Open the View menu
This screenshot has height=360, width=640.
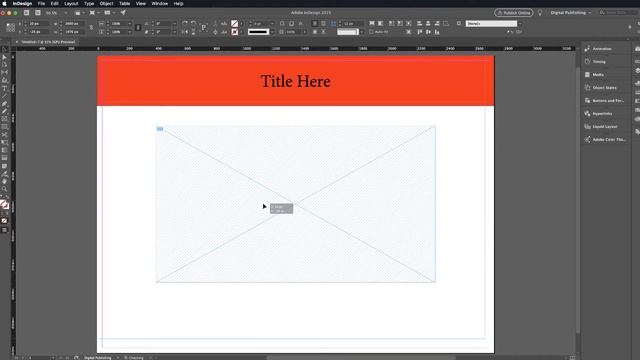141,4
